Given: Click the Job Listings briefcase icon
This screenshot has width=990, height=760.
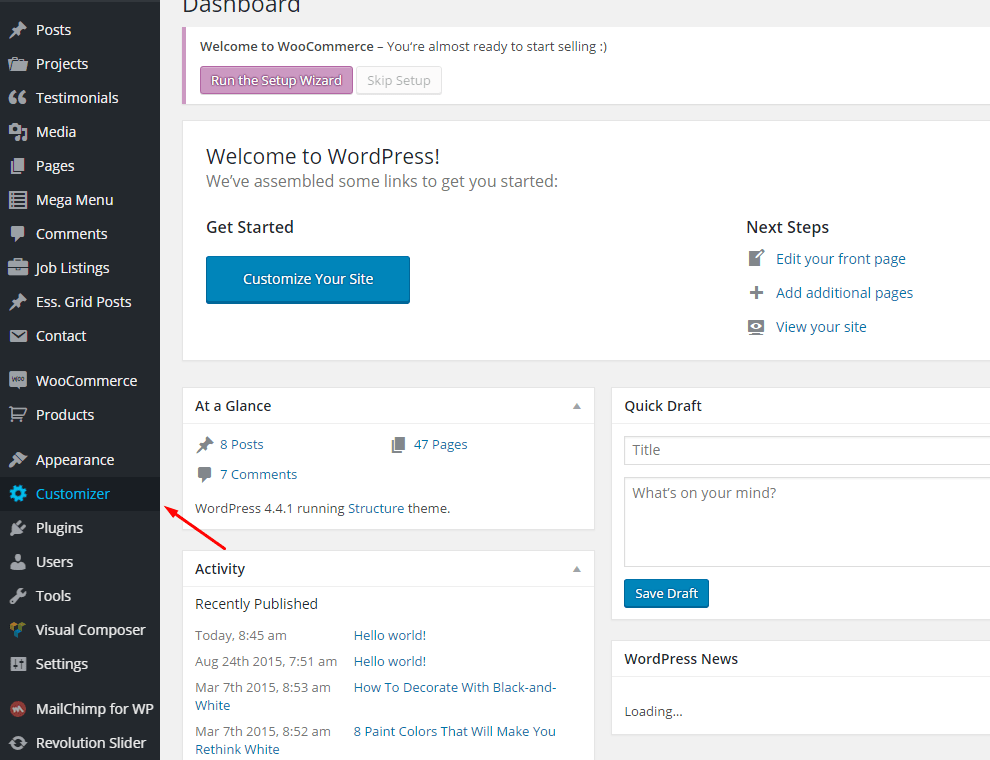Looking at the screenshot, I should (x=18, y=268).
